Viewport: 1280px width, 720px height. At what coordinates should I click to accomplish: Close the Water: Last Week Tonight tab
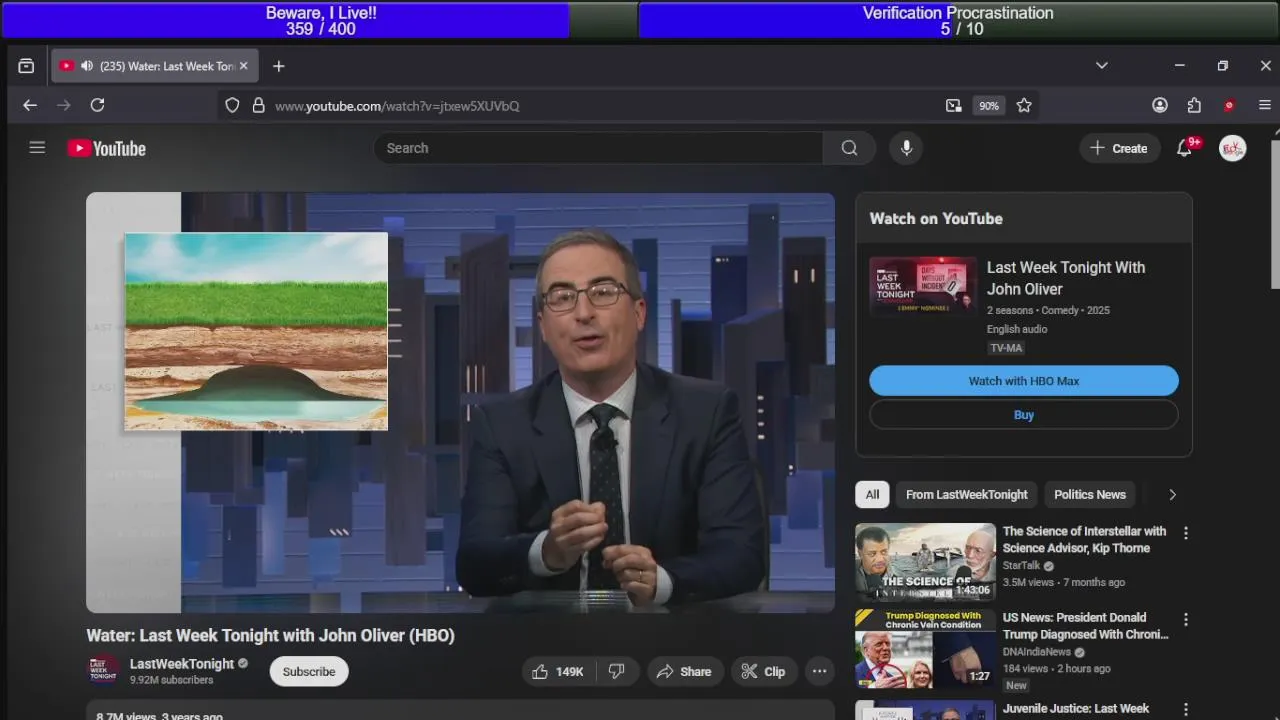(x=243, y=66)
